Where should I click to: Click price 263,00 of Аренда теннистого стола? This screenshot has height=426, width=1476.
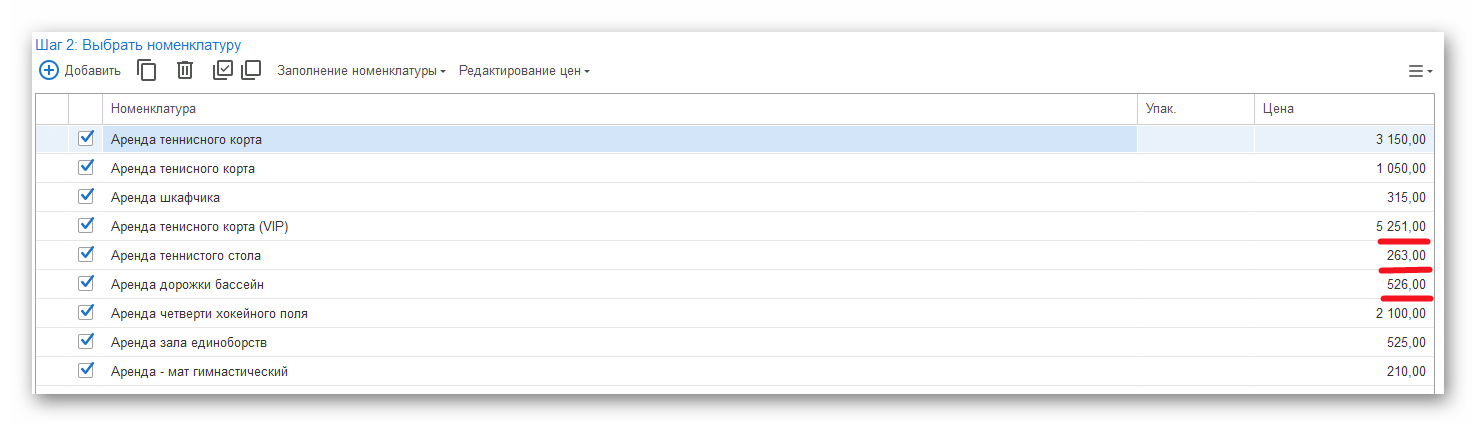[x=1406, y=256]
